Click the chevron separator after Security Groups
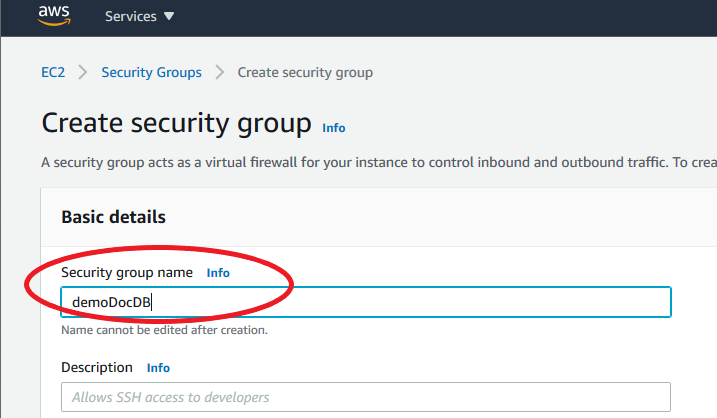717x418 pixels. click(219, 72)
